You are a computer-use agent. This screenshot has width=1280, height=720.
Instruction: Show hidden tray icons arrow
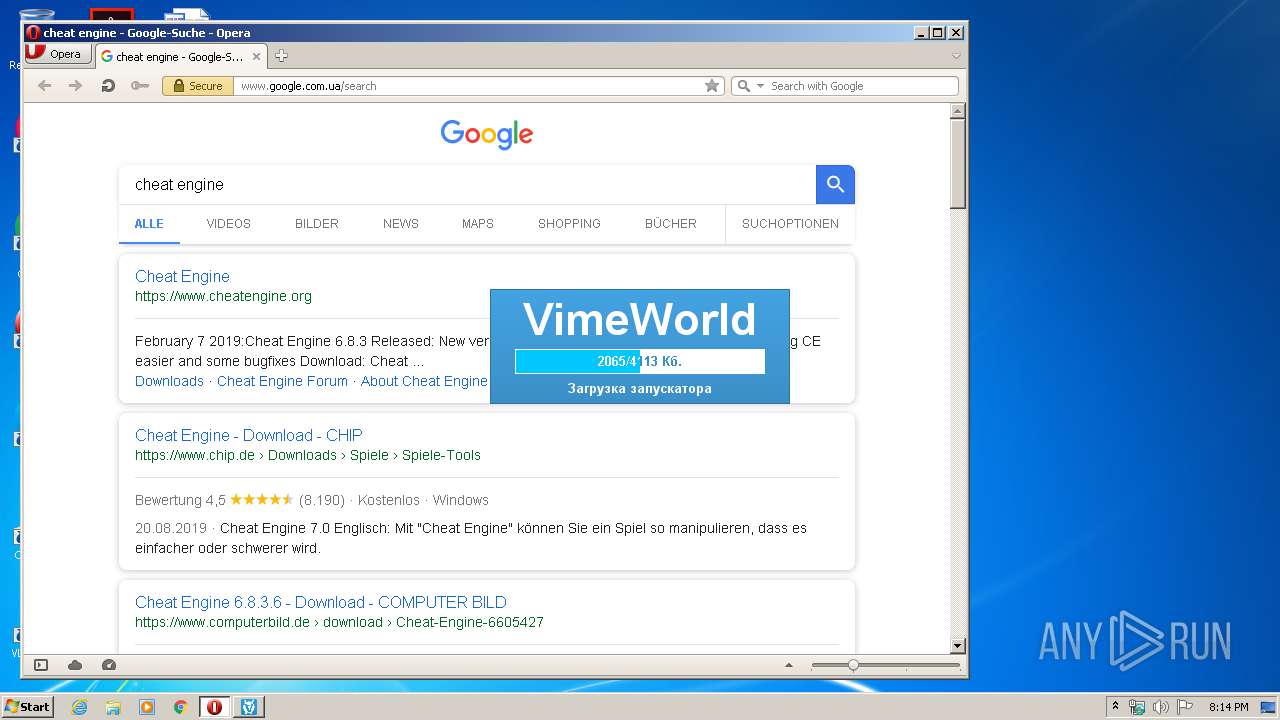(1115, 707)
